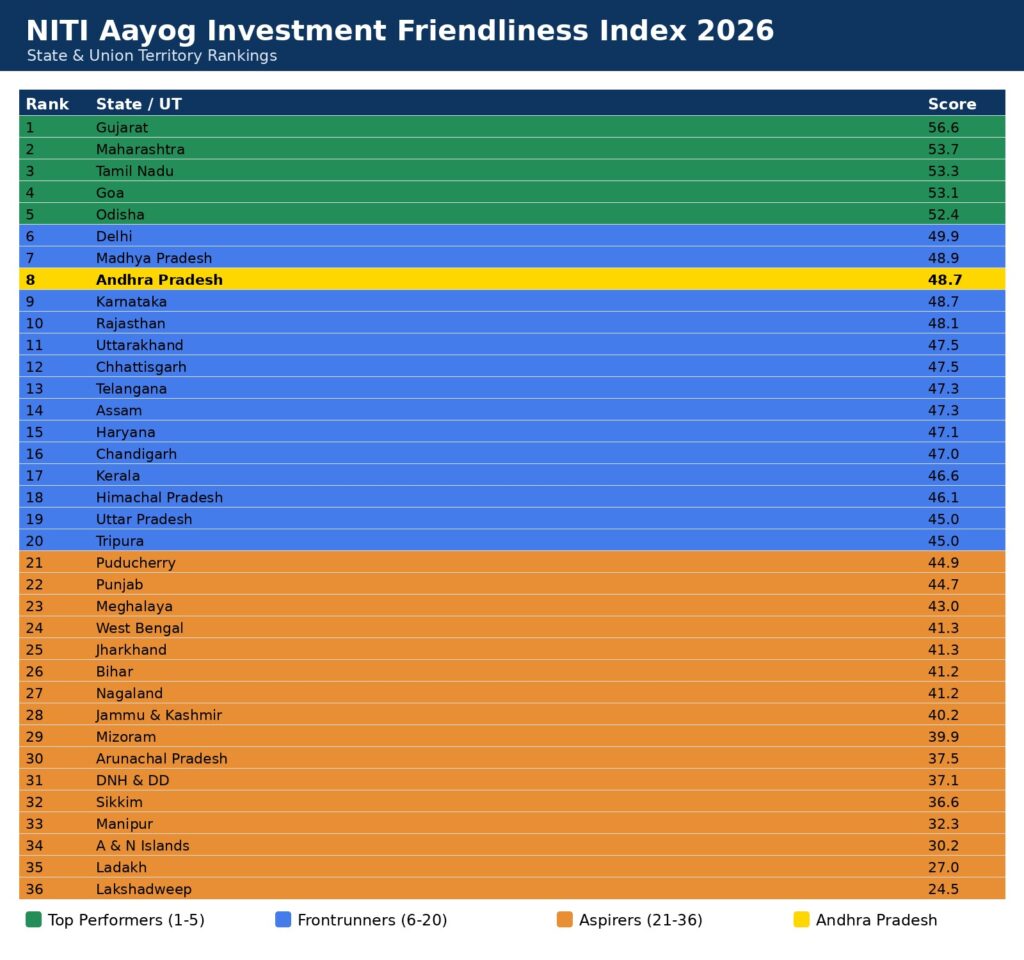Select the 'Manipur' cell
The image size is (1024, 960).
pyautogui.click(x=124, y=824)
